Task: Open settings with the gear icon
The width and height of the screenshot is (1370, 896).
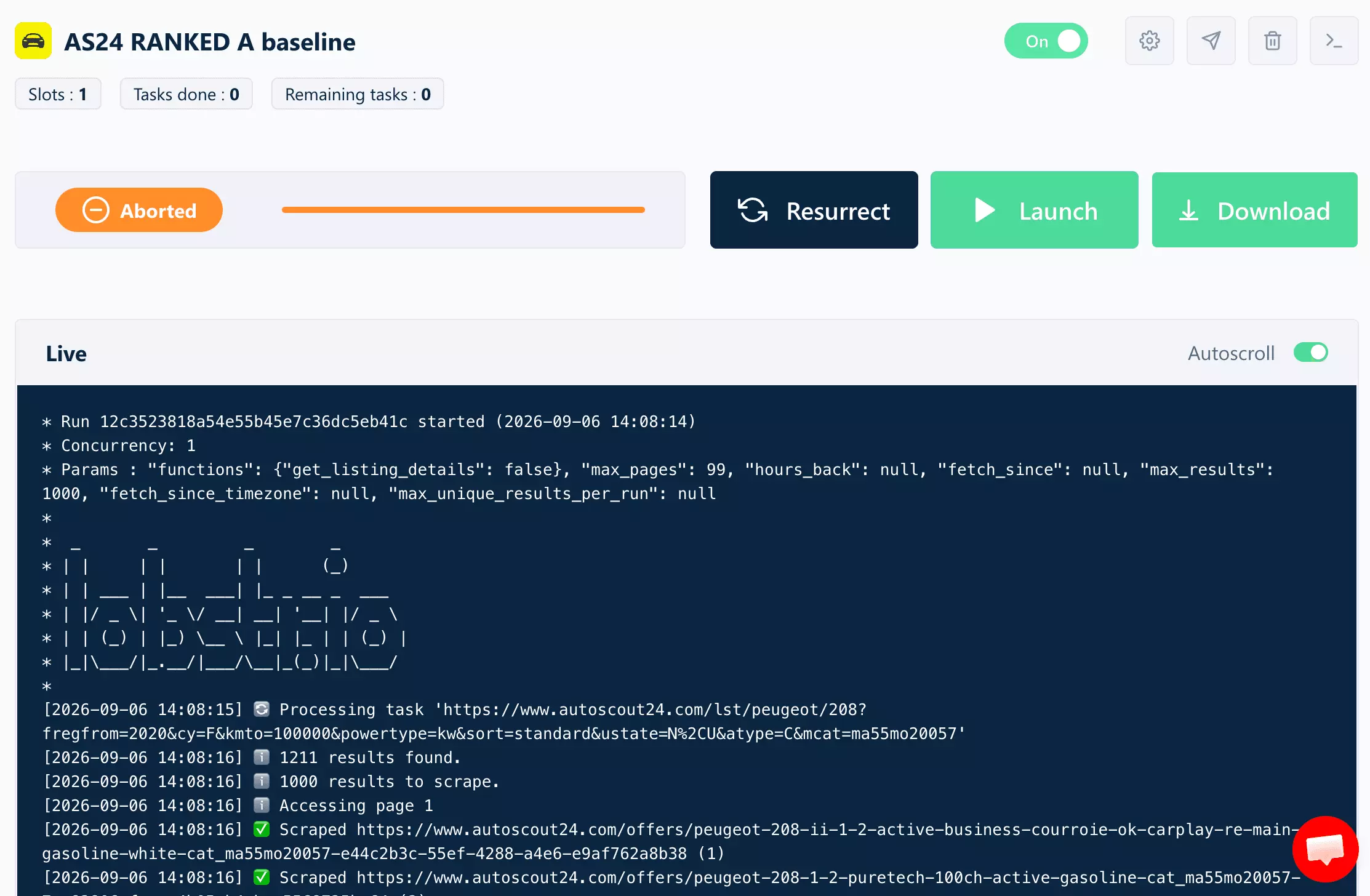Action: (x=1149, y=41)
